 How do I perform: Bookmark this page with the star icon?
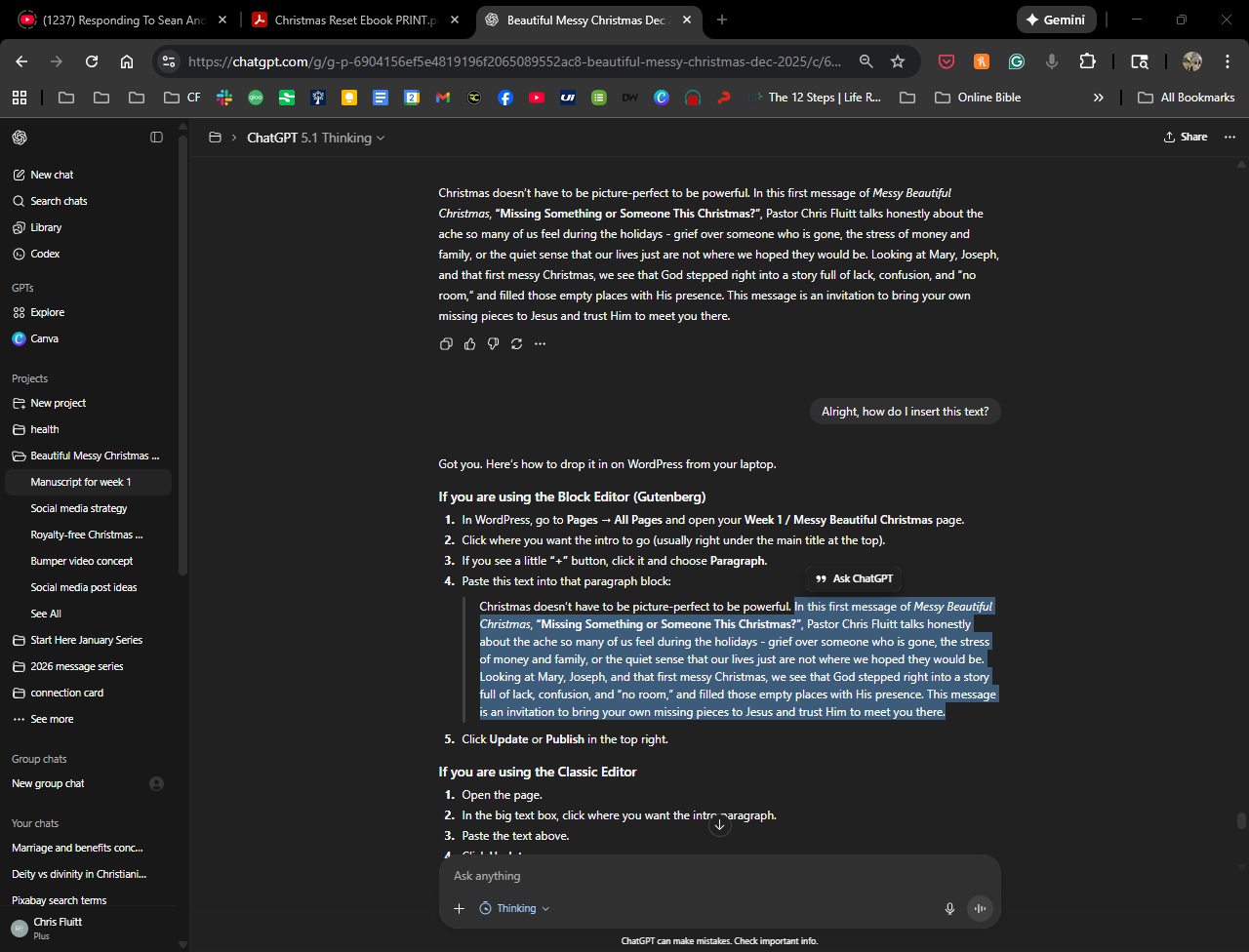click(x=898, y=61)
